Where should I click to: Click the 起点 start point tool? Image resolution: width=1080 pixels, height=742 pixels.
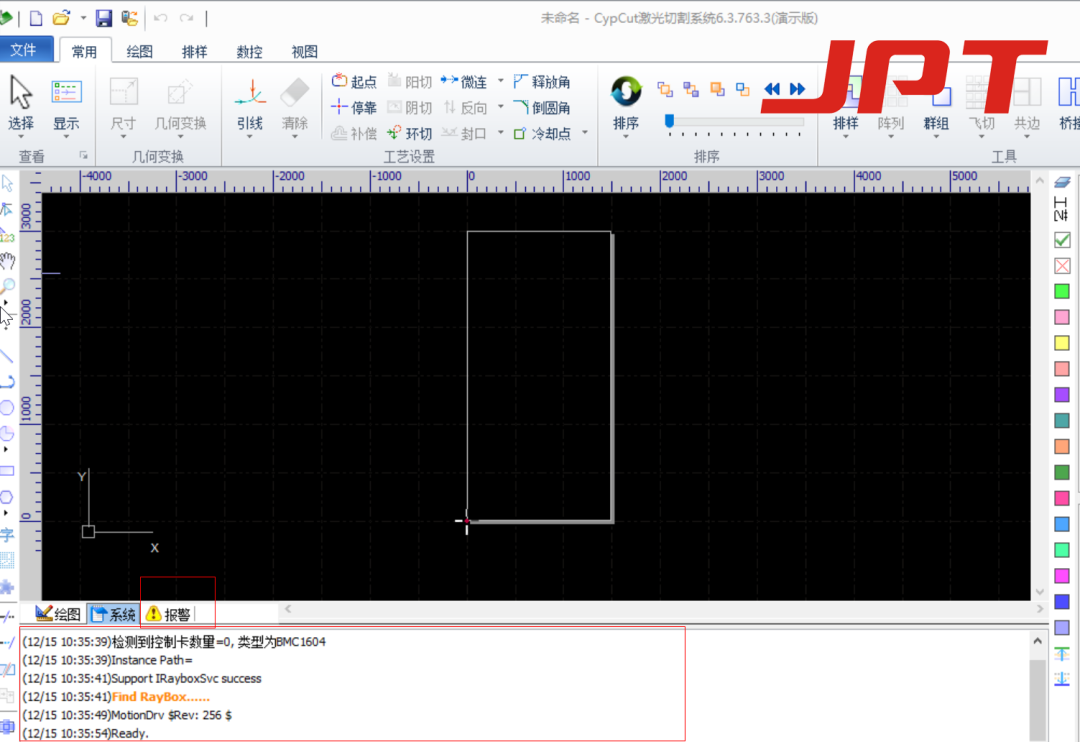coord(354,82)
